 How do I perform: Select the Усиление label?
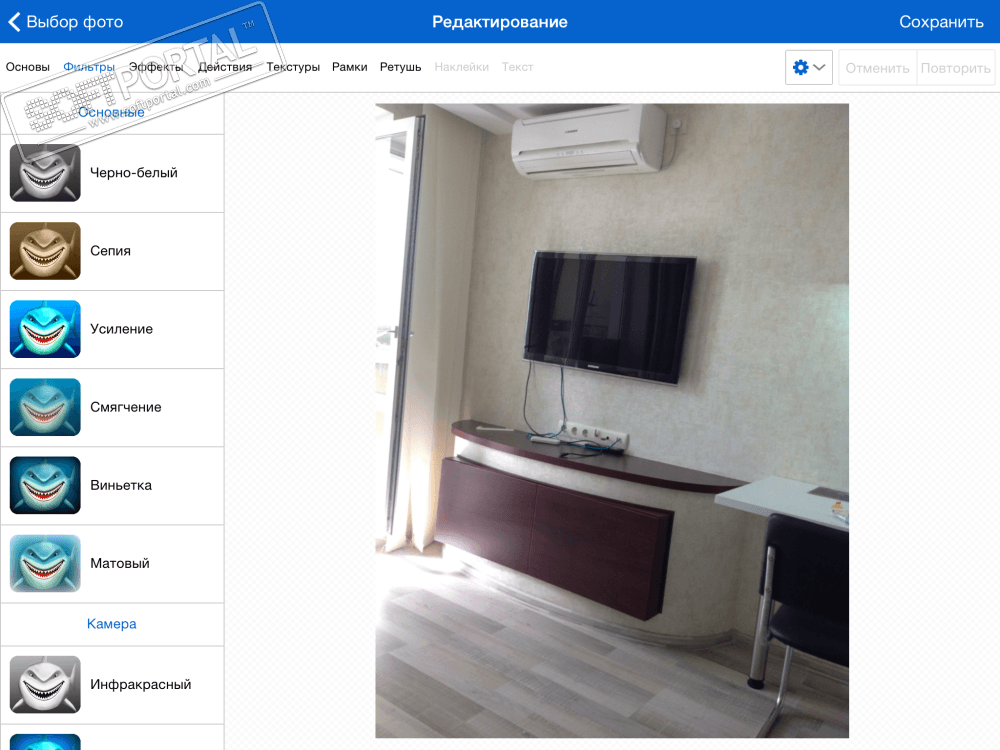pos(122,329)
